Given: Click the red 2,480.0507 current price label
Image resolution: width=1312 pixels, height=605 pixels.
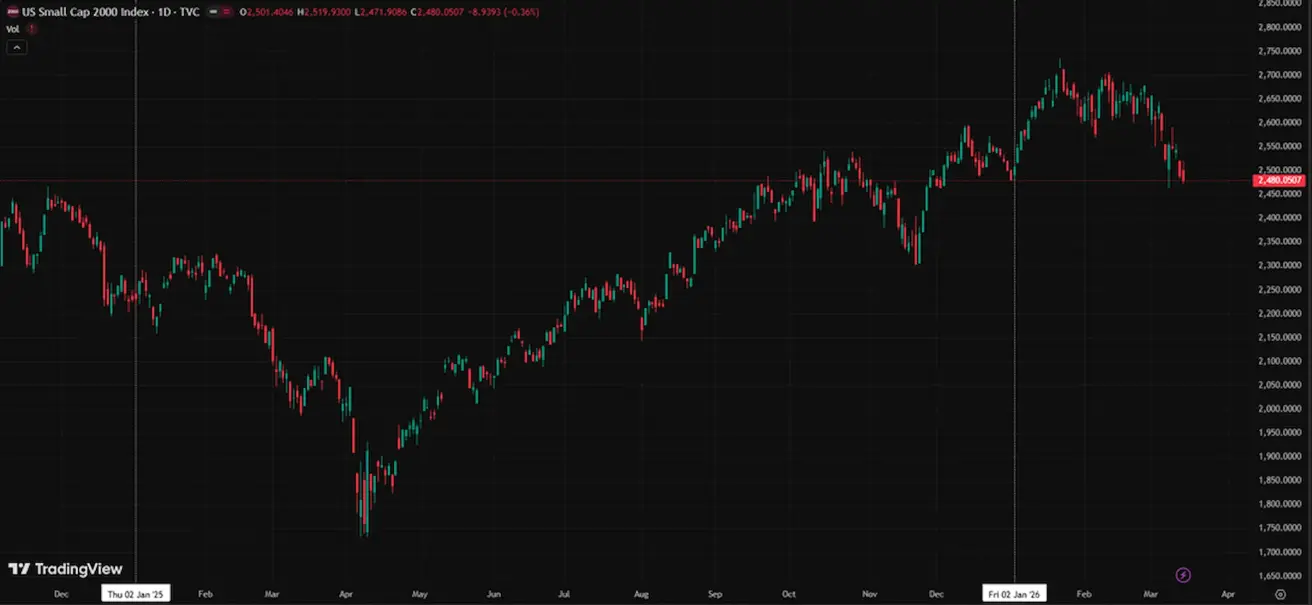Looking at the screenshot, I should tap(1279, 180).
